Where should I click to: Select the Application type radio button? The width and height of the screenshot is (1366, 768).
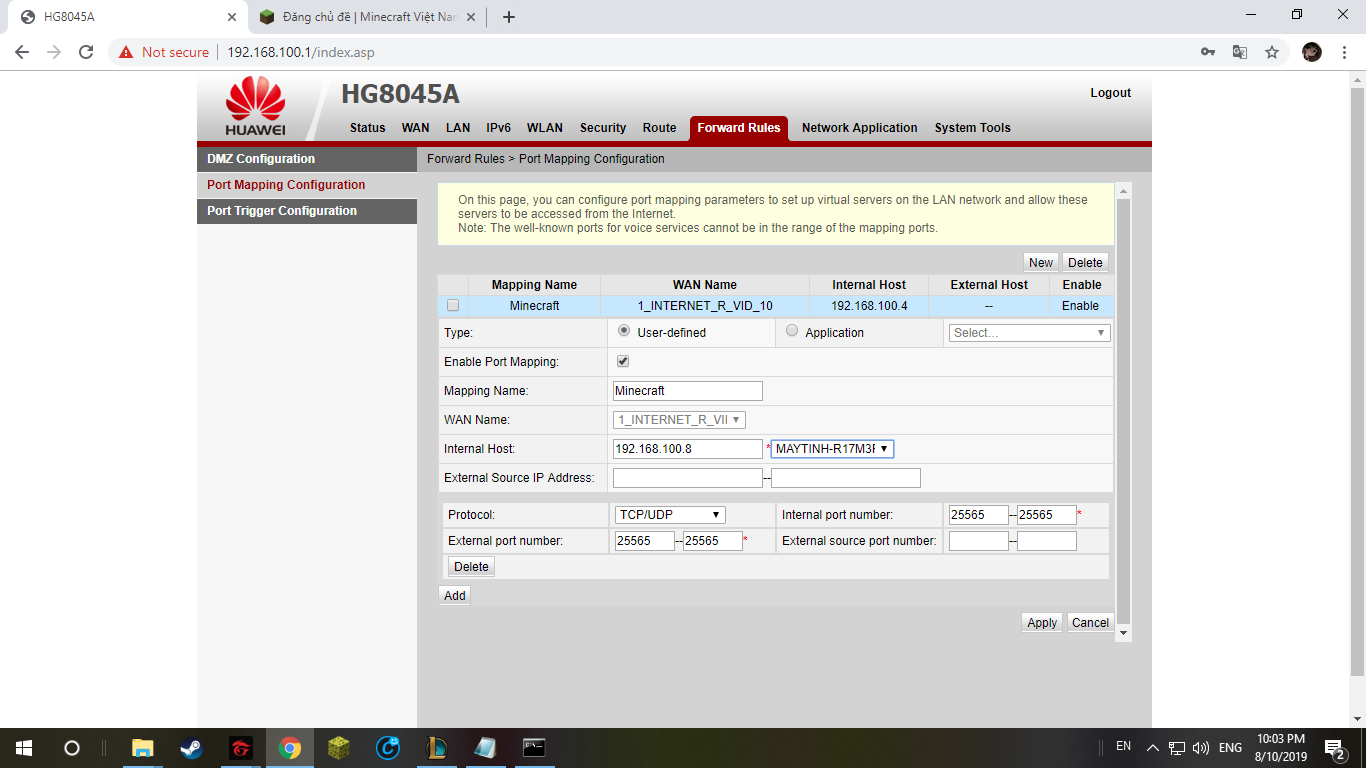792,331
